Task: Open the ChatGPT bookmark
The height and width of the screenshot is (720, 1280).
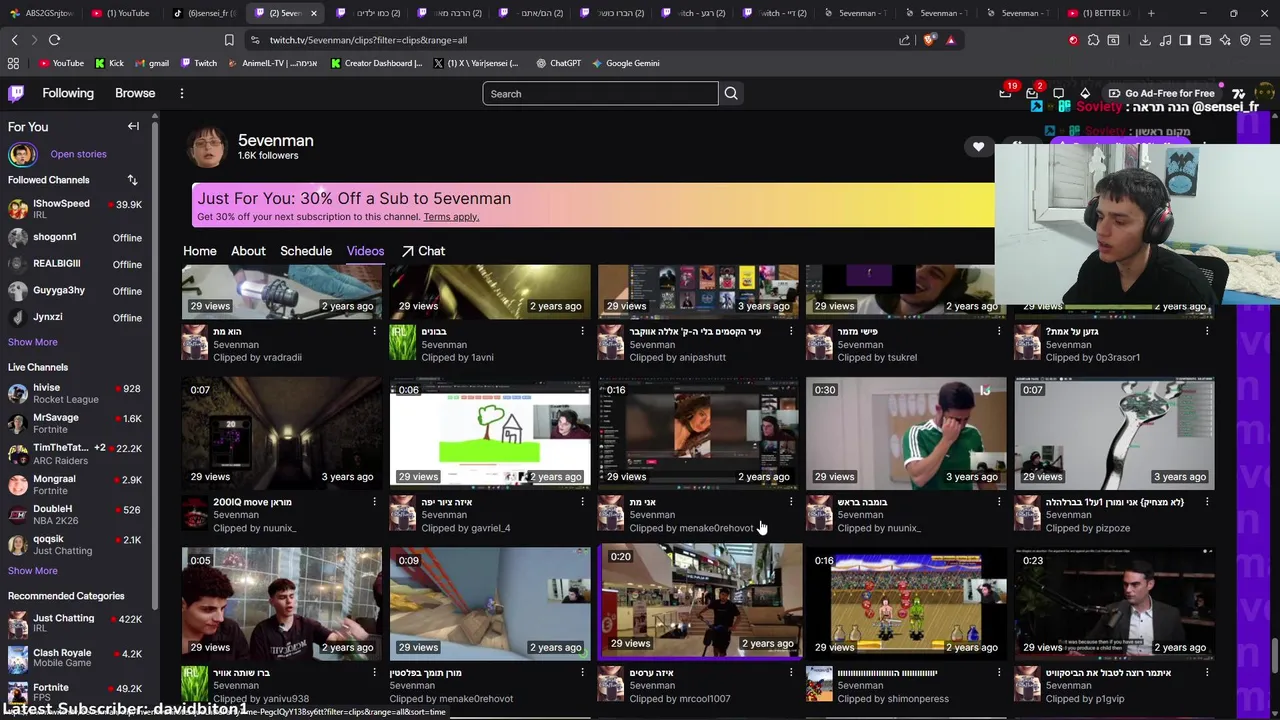Action: (x=558, y=63)
